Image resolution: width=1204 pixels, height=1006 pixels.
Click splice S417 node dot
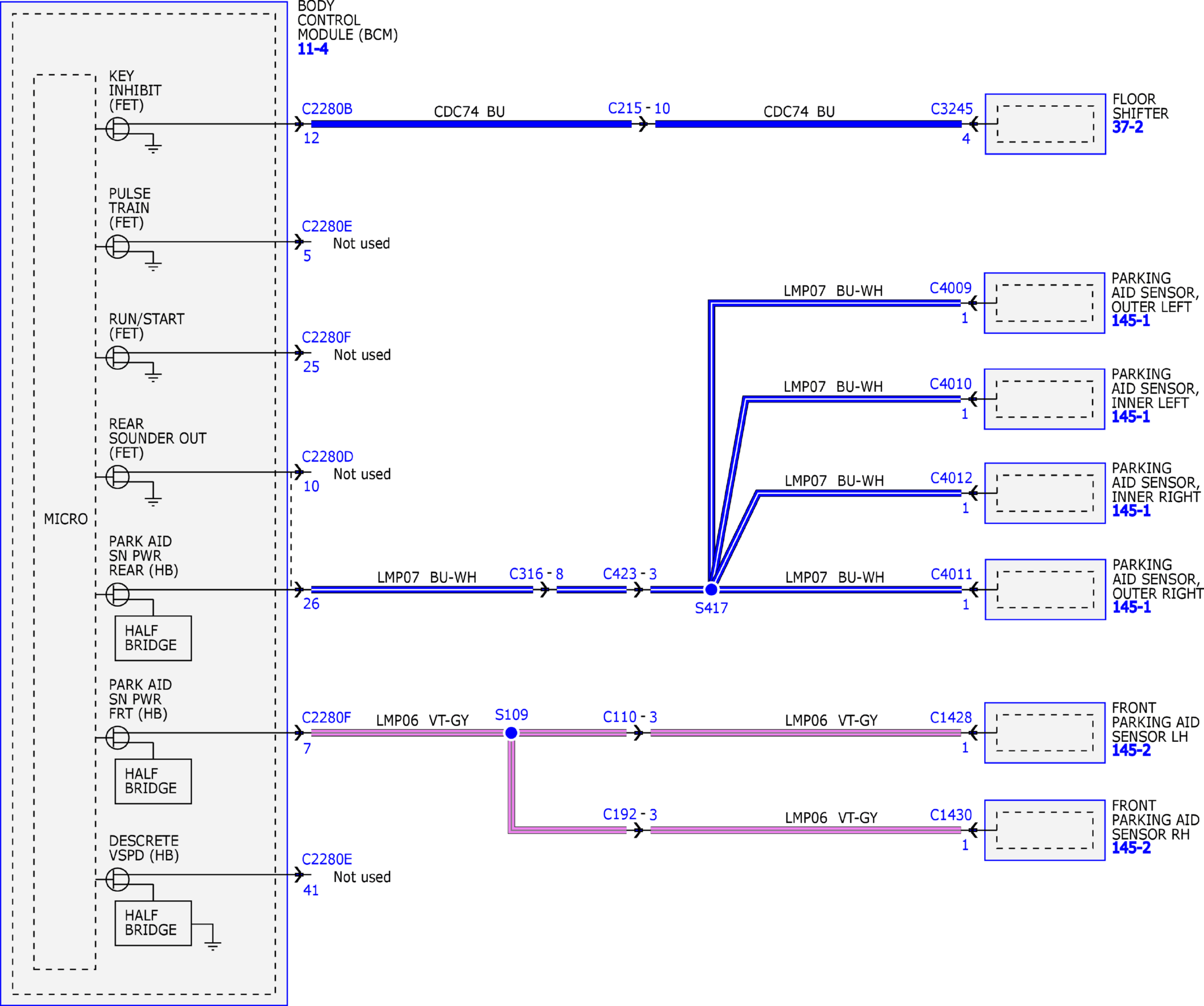coord(711,590)
